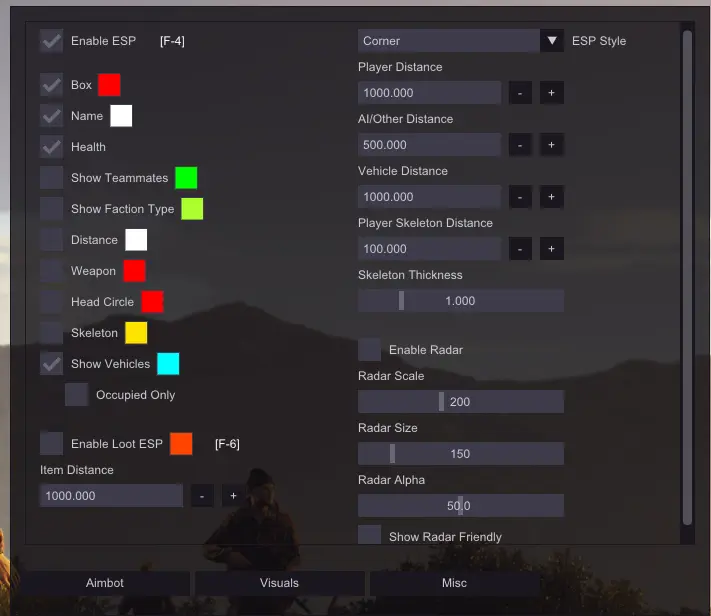711x616 pixels.
Task: Click the orange Enable Loot ESP swatch
Action: pos(181,444)
